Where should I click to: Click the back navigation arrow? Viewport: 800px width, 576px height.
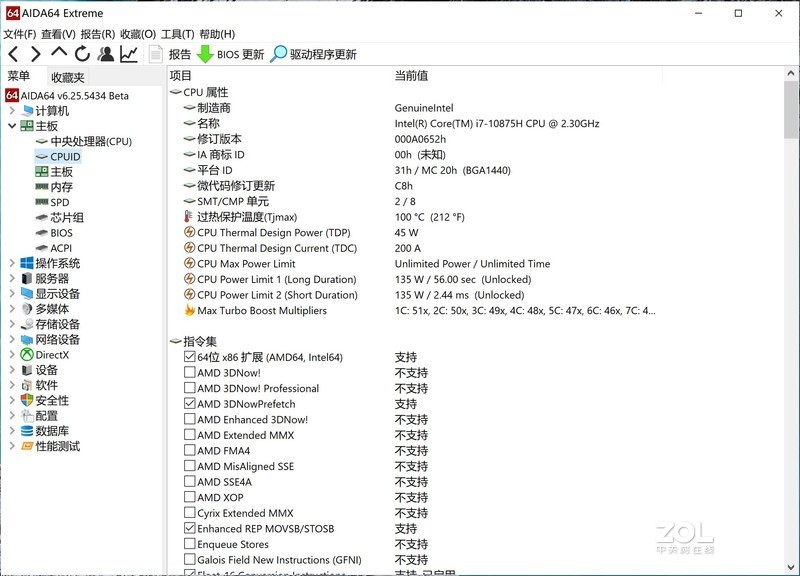[x=12, y=55]
